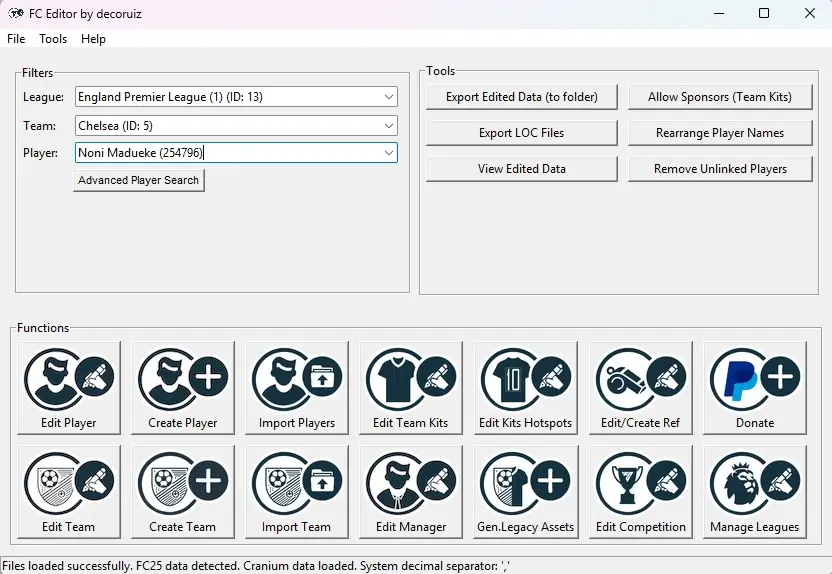Expand the League dropdown
This screenshot has height=574, width=832.
point(389,97)
